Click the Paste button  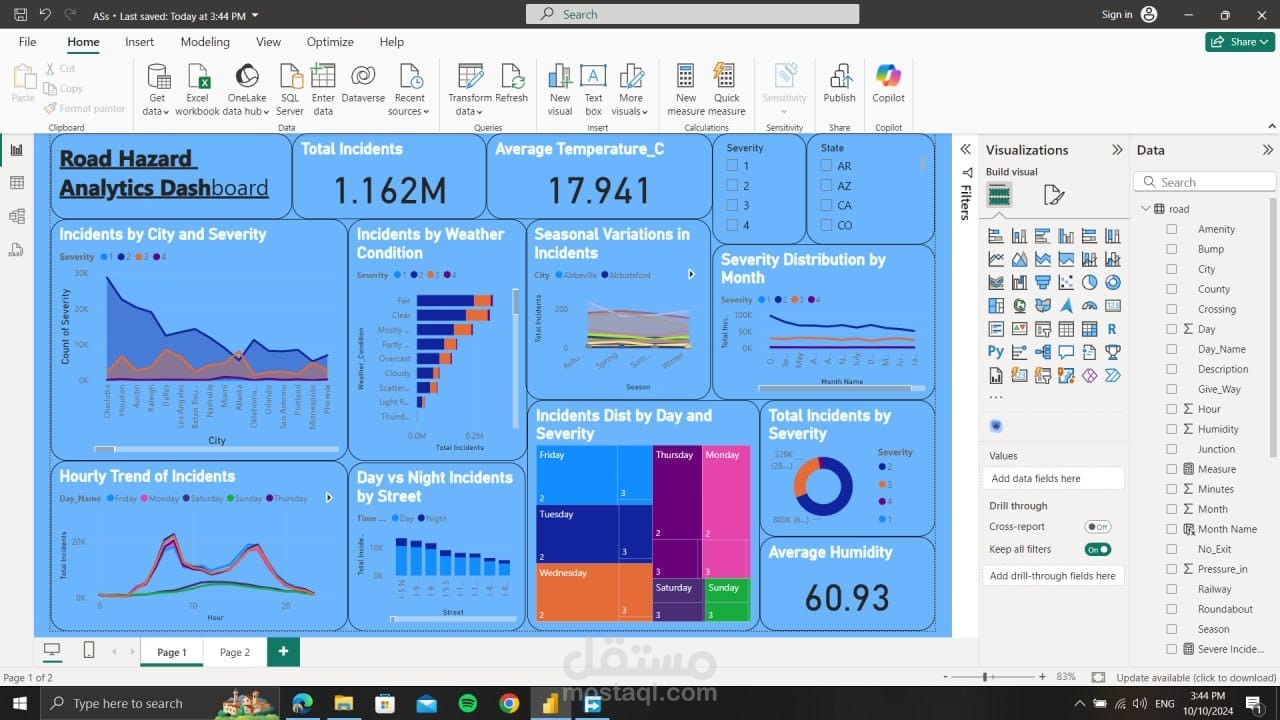coord(23,84)
